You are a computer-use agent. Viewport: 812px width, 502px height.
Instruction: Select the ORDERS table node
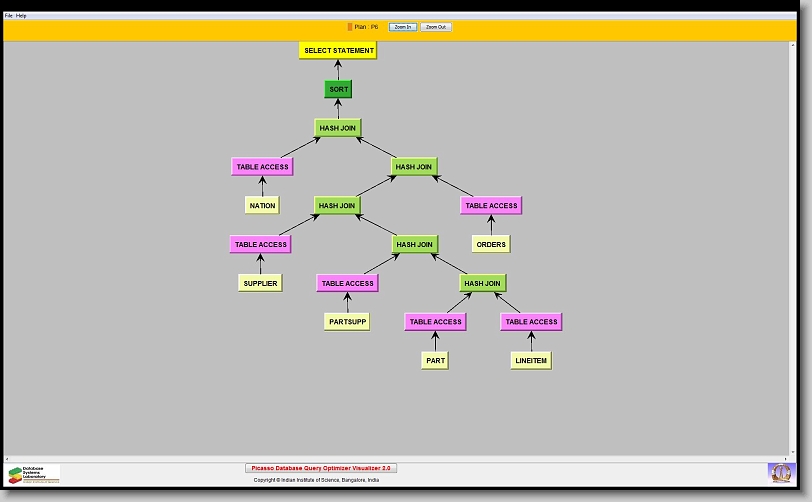coord(491,244)
